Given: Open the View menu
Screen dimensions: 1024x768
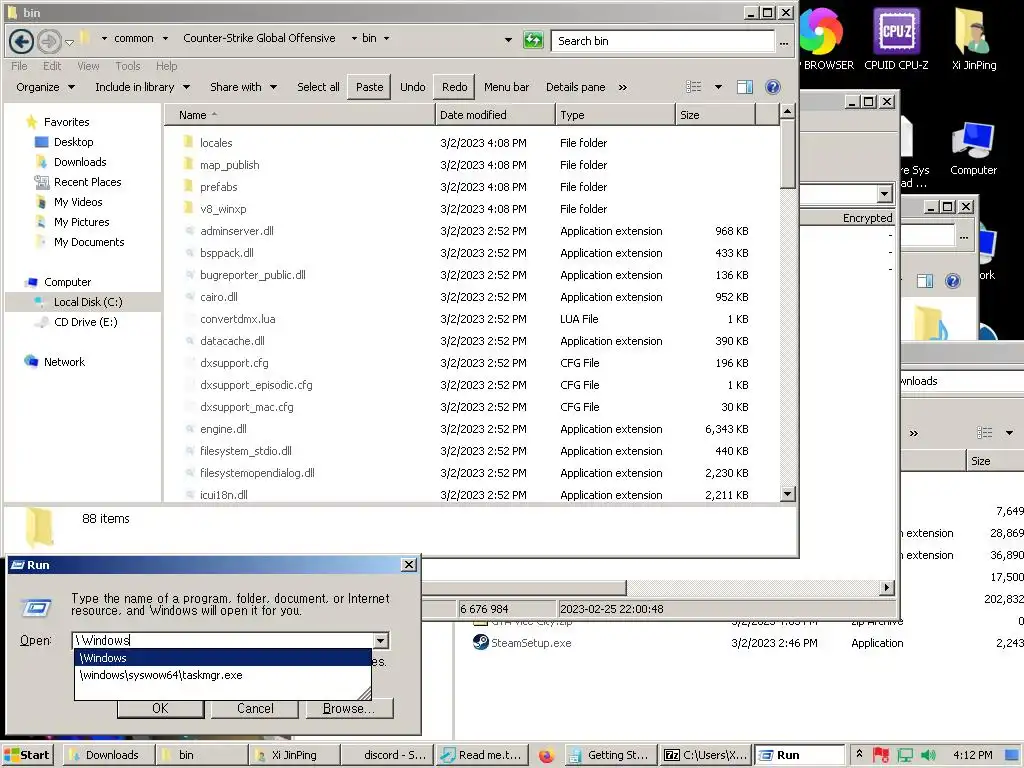Looking at the screenshot, I should tap(88, 66).
